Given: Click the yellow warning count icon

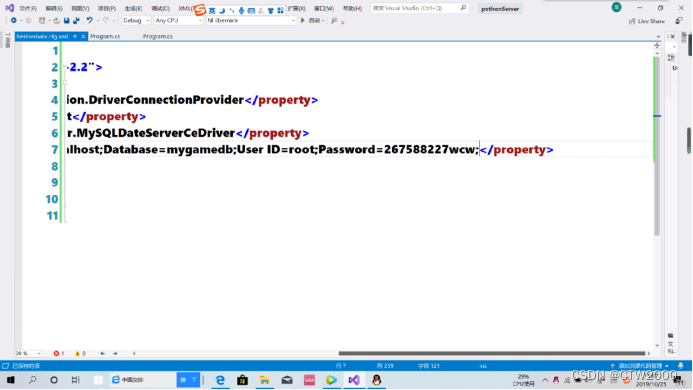Looking at the screenshot, I should pyautogui.click(x=77, y=353).
